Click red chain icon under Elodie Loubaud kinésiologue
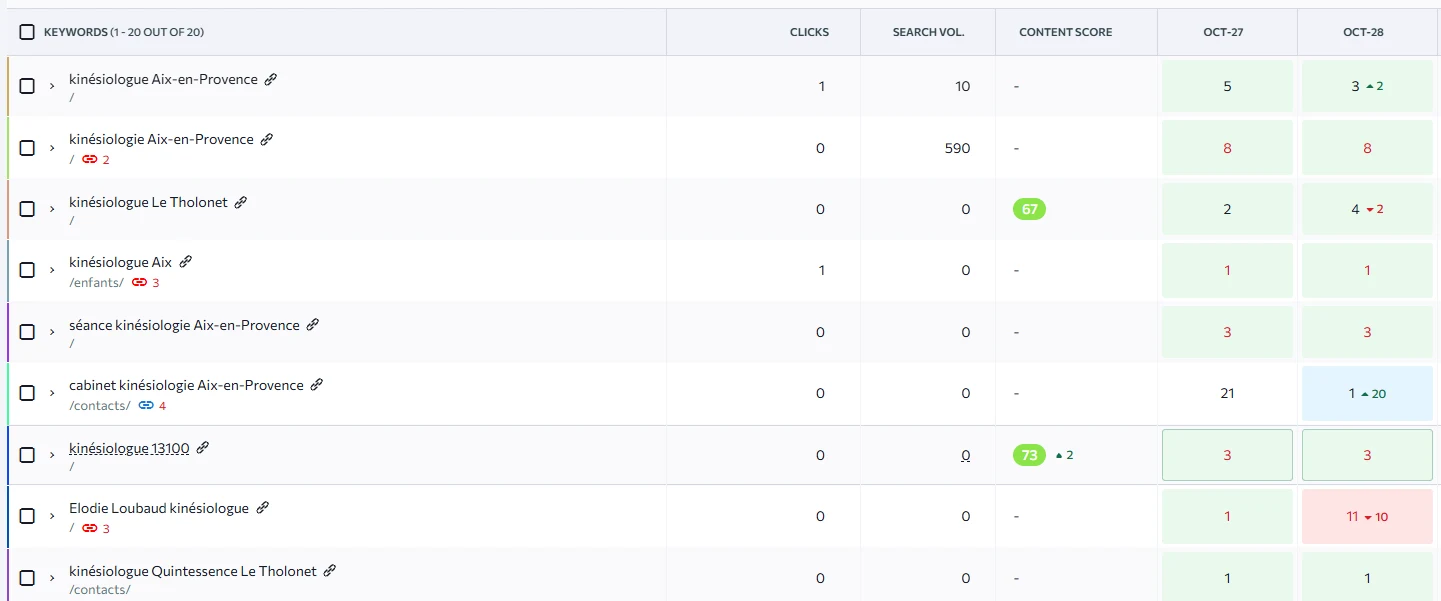Viewport: 1441px width, 601px height. point(90,528)
